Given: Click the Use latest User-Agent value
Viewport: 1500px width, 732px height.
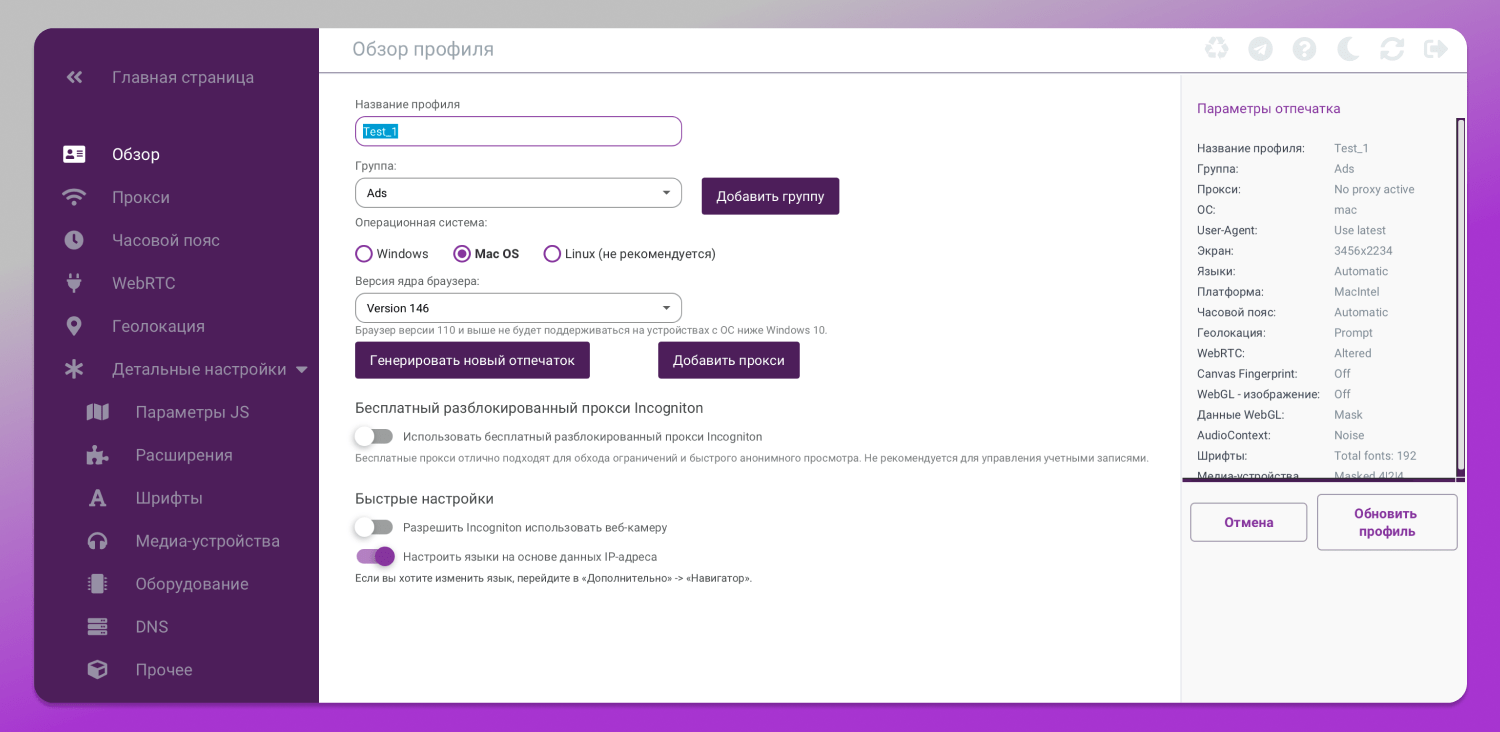Looking at the screenshot, I should pos(1360,230).
